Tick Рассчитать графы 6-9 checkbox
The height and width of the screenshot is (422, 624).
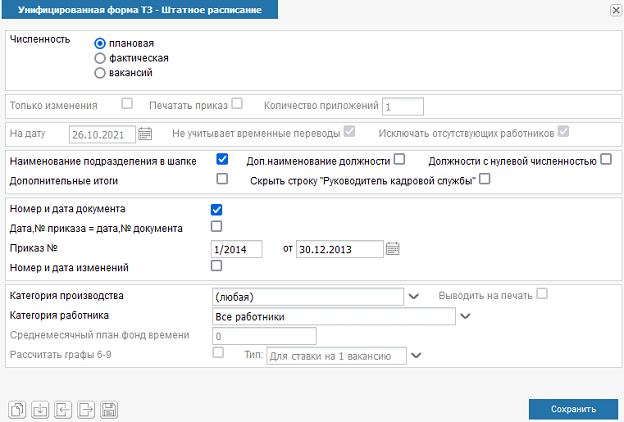(x=218, y=353)
